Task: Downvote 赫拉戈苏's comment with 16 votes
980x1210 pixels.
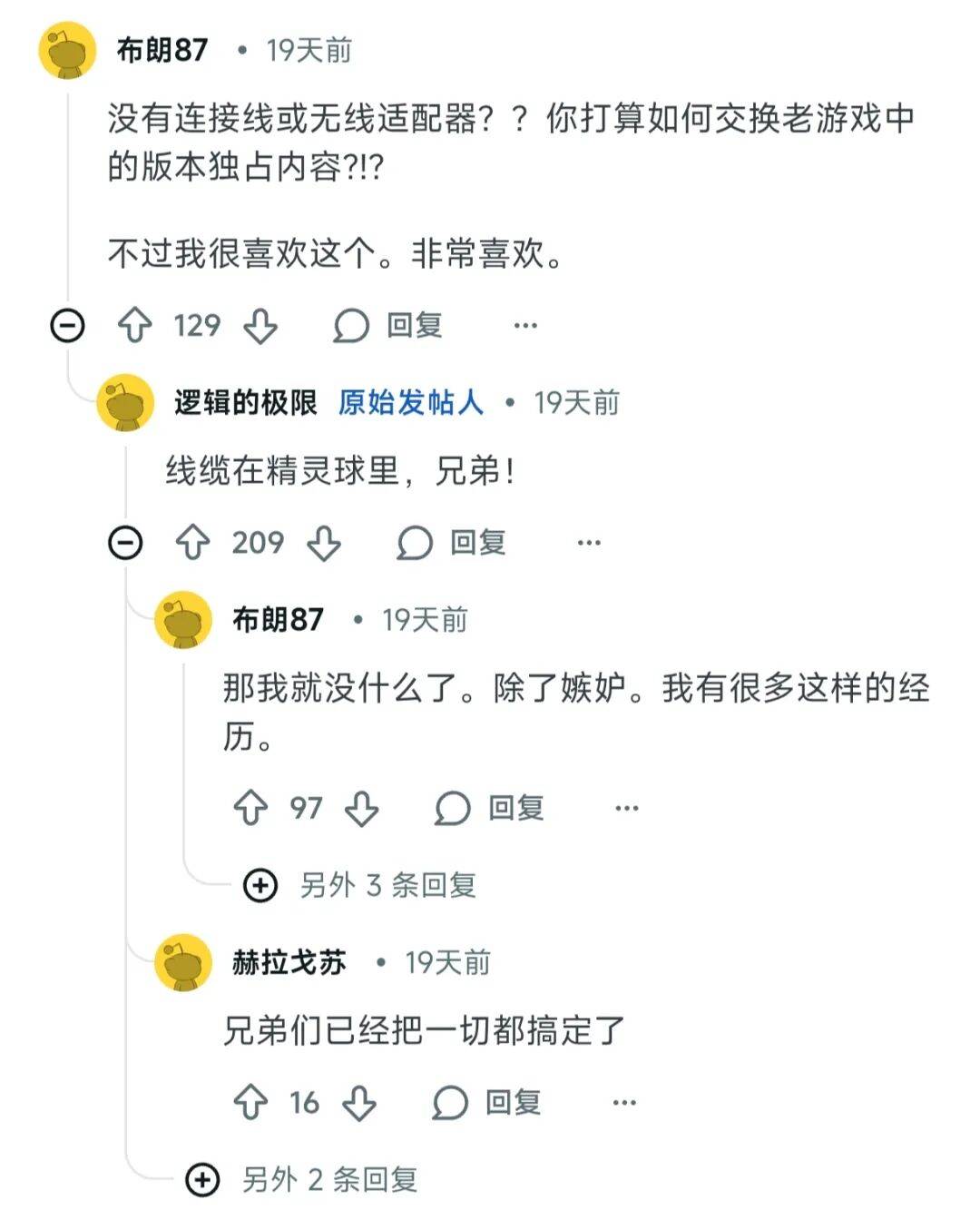Action: point(359,1102)
